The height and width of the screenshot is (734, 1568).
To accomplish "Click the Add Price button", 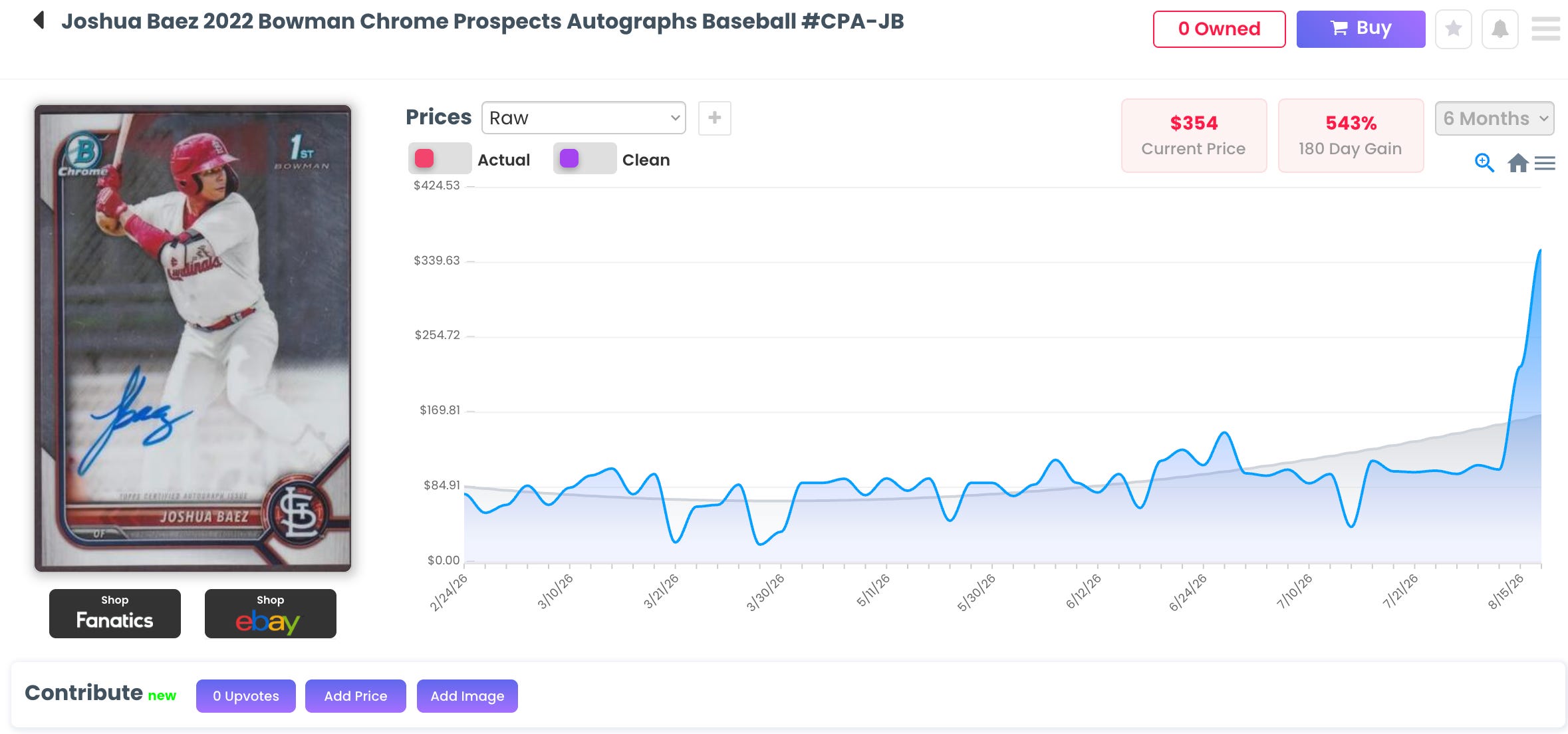I will click(356, 696).
